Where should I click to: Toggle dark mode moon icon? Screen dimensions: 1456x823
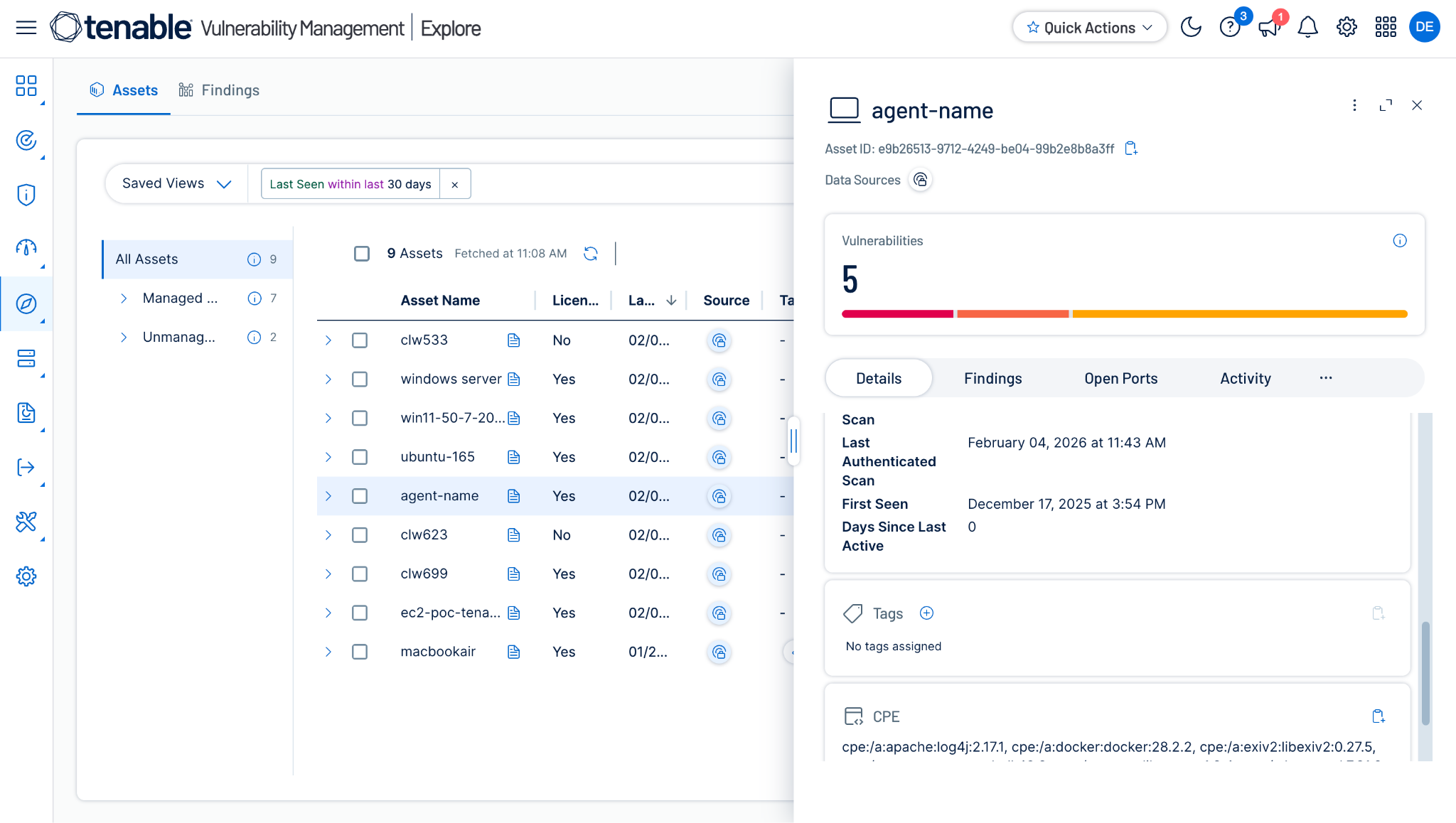click(x=1191, y=28)
